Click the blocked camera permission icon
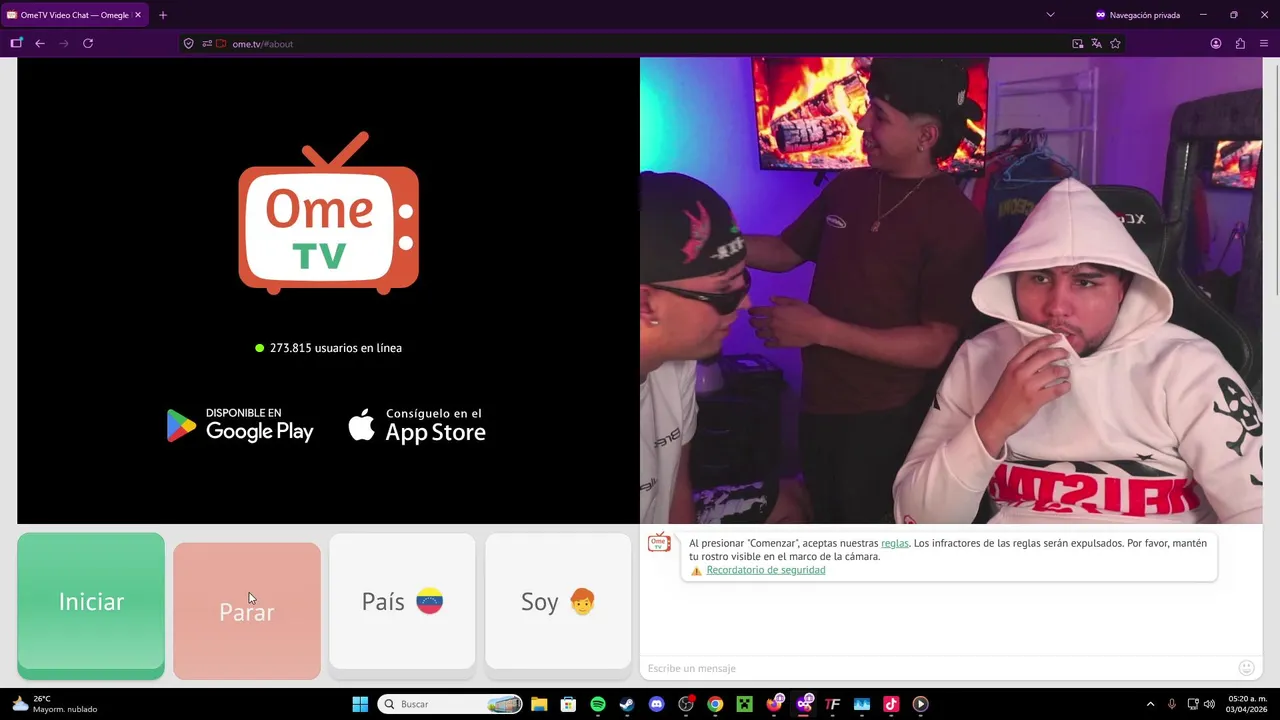The image size is (1280, 720). pos(221,44)
